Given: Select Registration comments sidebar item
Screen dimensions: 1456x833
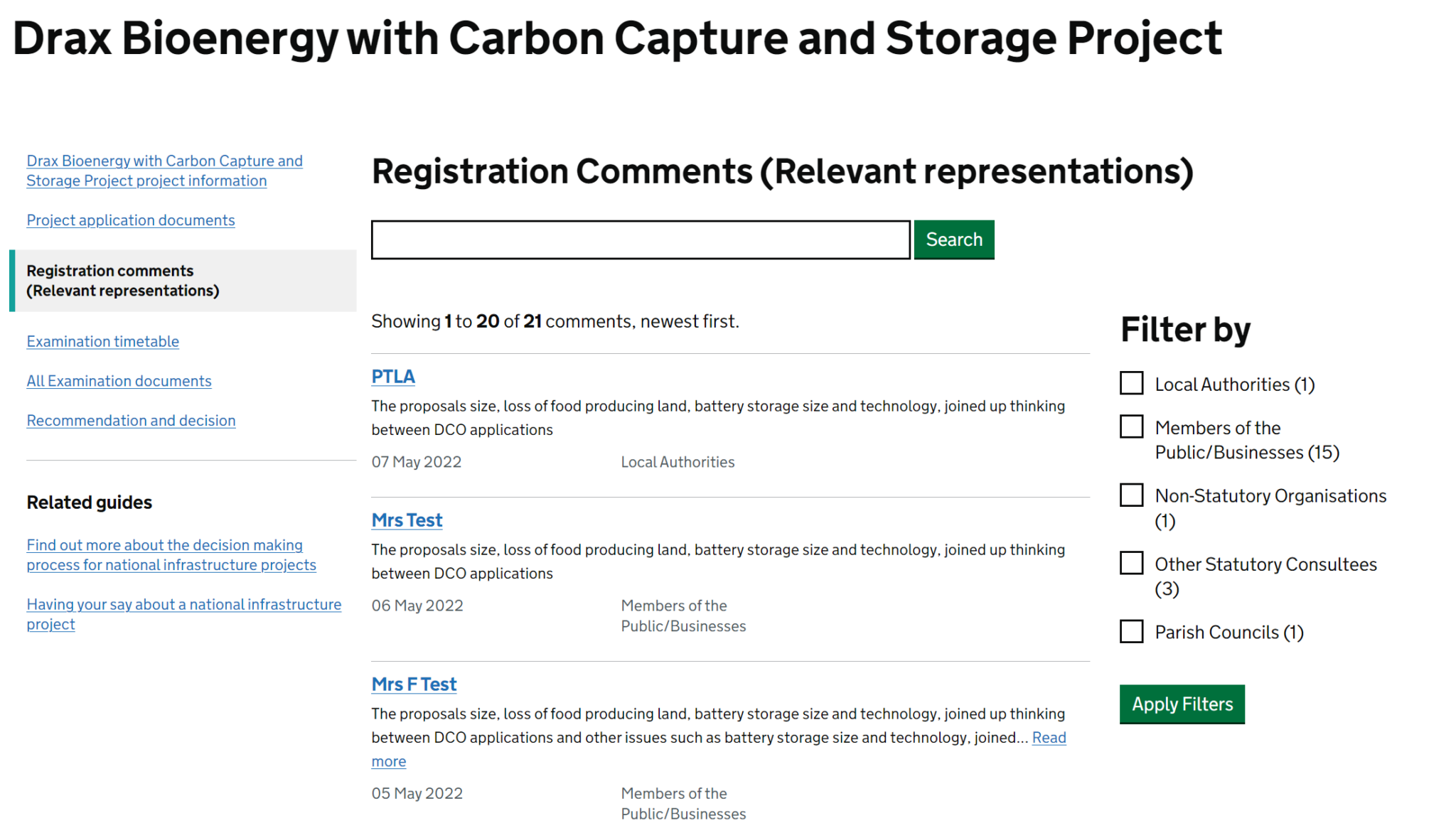Looking at the screenshot, I should point(122,281).
